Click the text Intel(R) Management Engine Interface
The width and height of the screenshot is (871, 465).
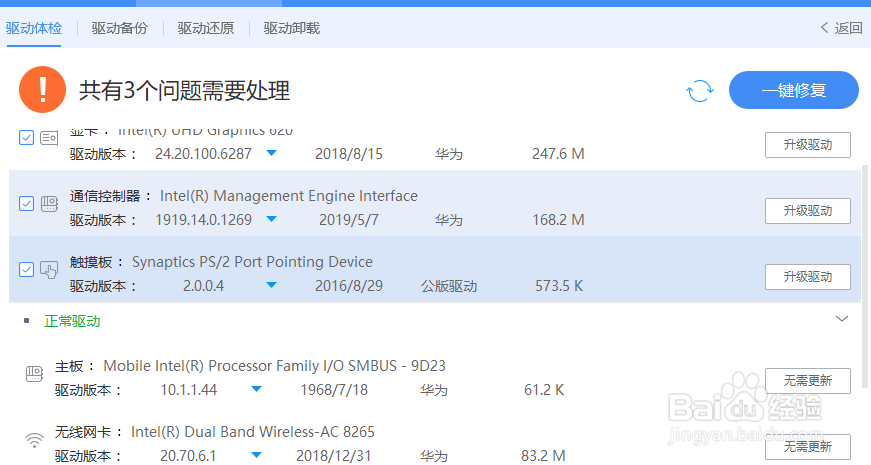[289, 196]
